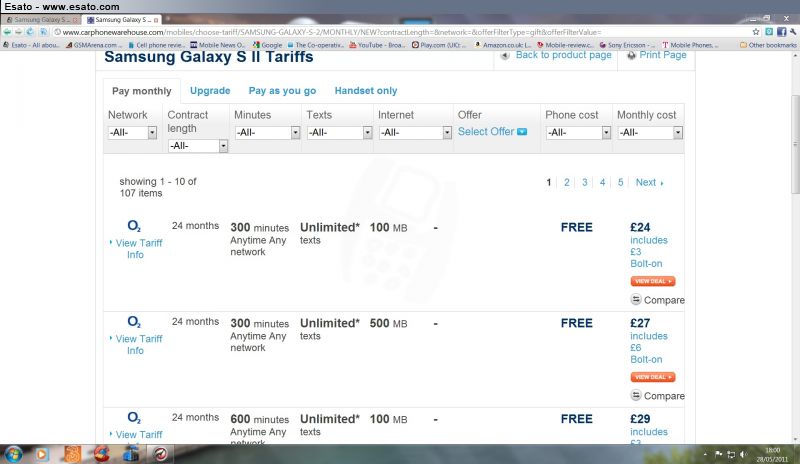
Task: Open the wrench settings menu
Action: click(793, 32)
